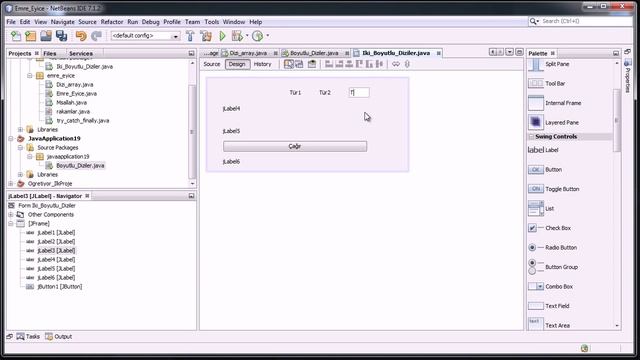
Task: Switch to the Files tab
Action: coord(50,53)
